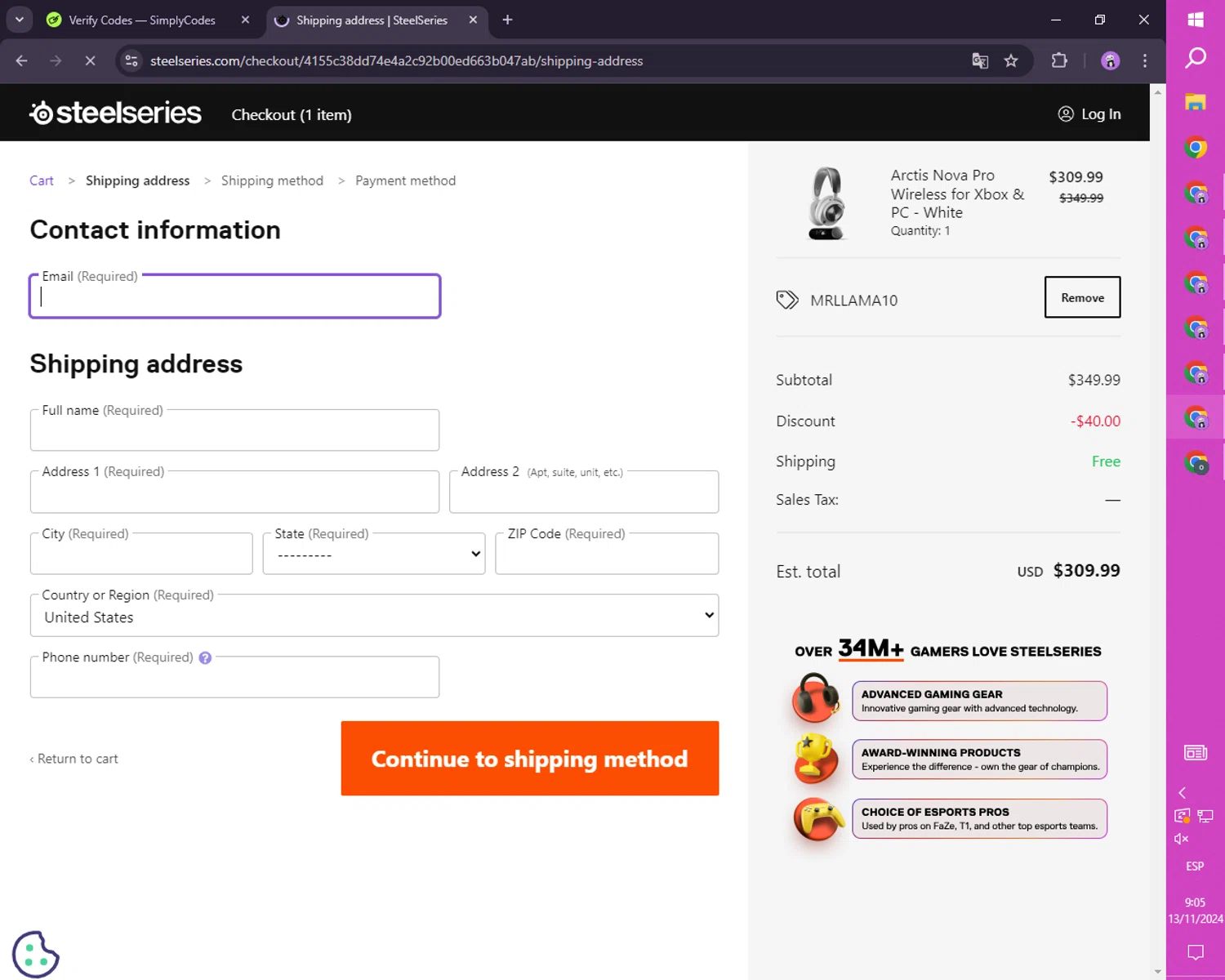
Task: Open the tab search dropdown
Action: pyautogui.click(x=19, y=20)
